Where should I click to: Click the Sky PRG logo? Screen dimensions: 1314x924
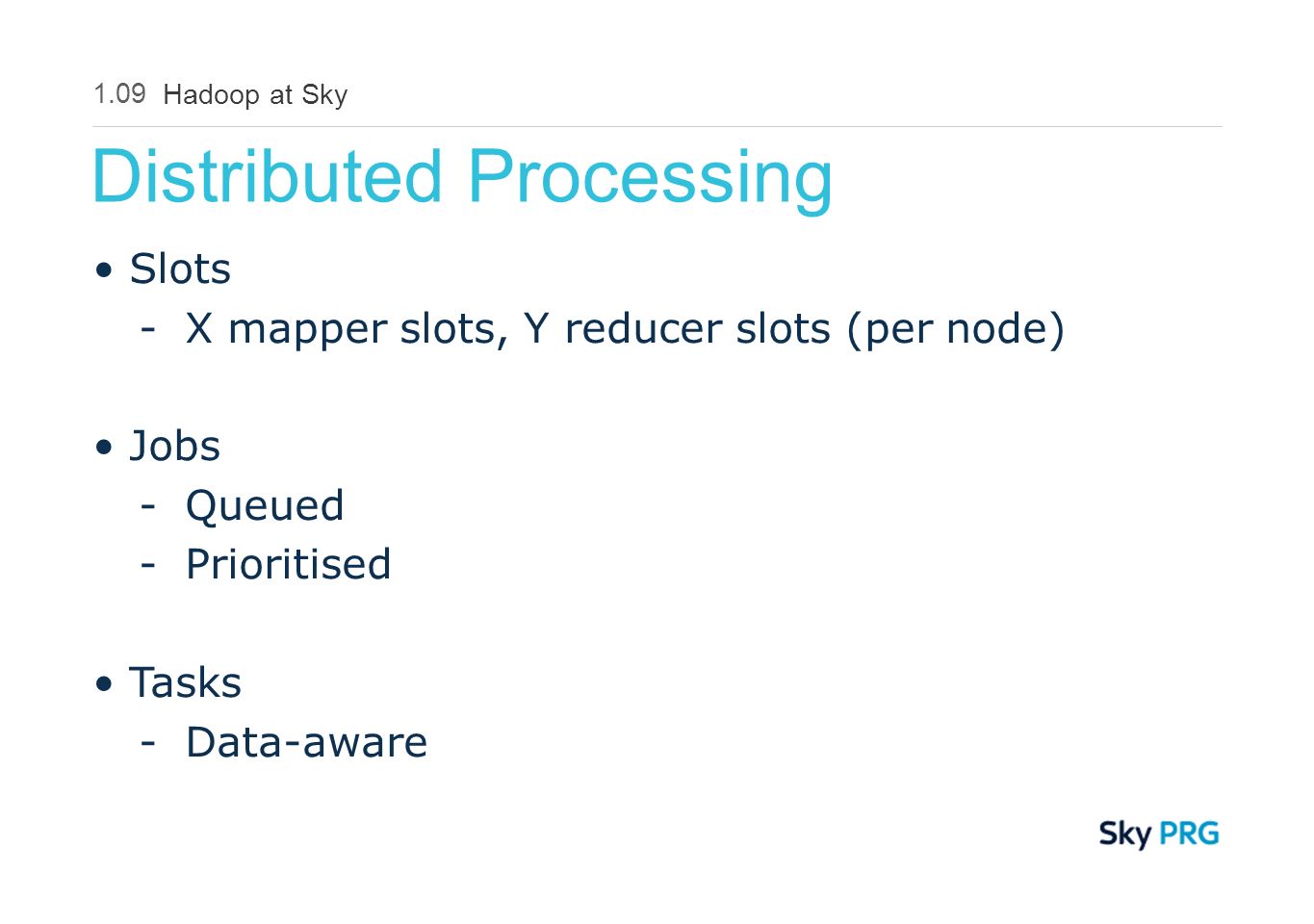click(1159, 834)
